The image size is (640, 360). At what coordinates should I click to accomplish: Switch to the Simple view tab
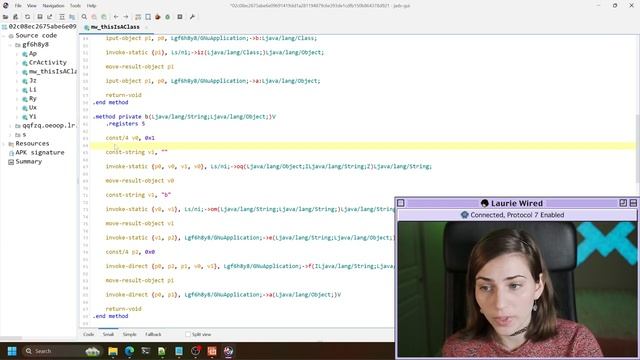pyautogui.click(x=129, y=334)
